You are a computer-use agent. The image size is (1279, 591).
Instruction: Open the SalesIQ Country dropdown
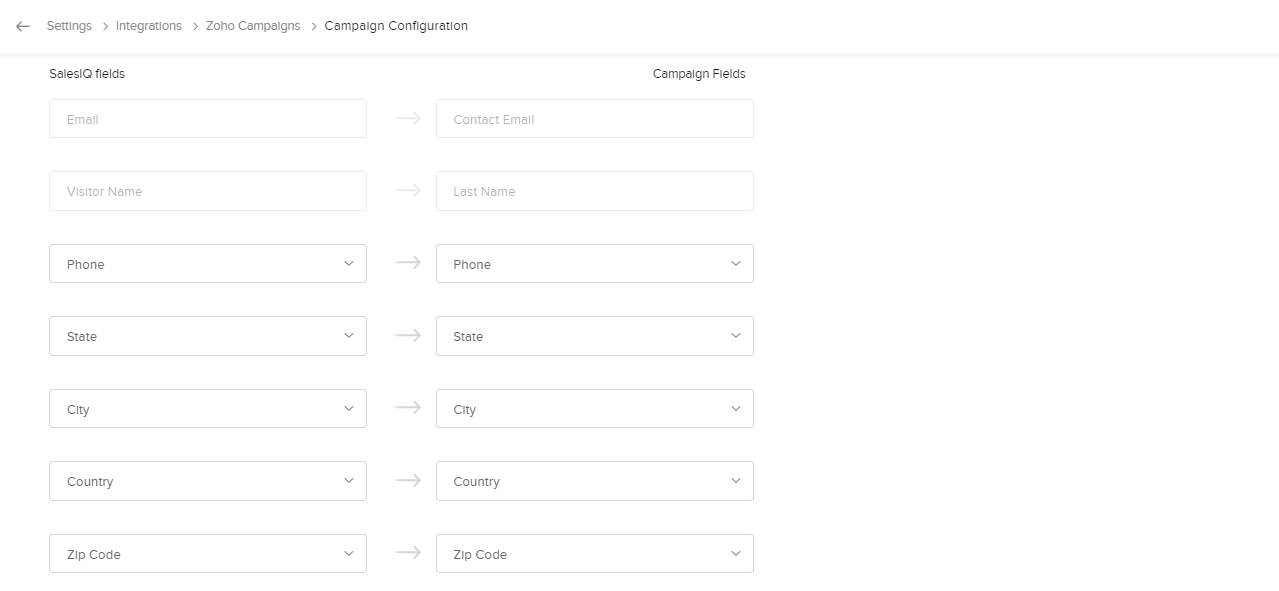207,481
